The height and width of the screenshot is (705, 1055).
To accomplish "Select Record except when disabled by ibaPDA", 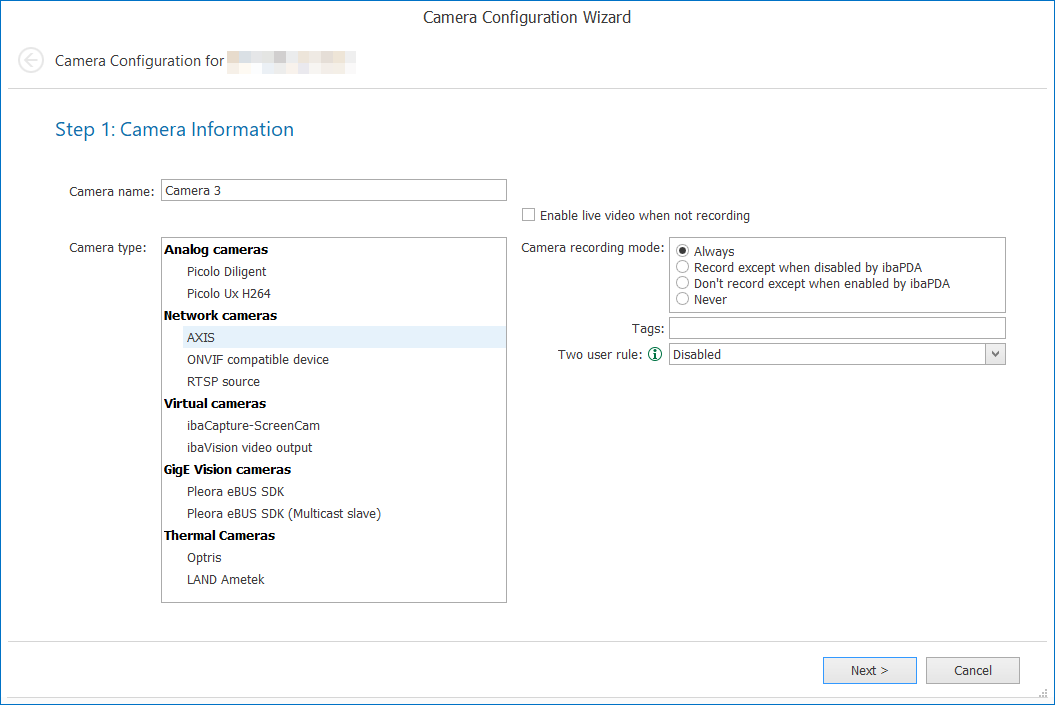I will pos(682,267).
